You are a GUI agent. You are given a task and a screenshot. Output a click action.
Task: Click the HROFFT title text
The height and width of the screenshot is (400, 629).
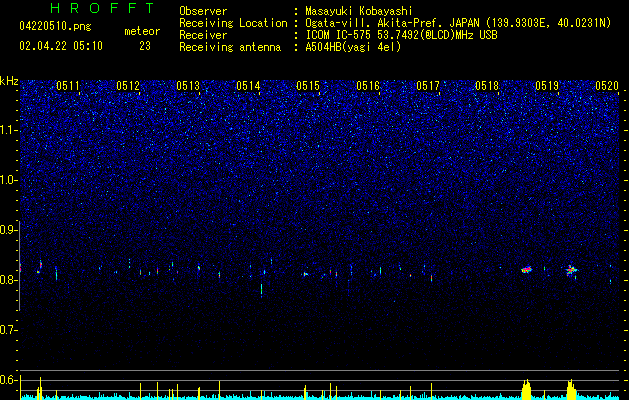102,8
